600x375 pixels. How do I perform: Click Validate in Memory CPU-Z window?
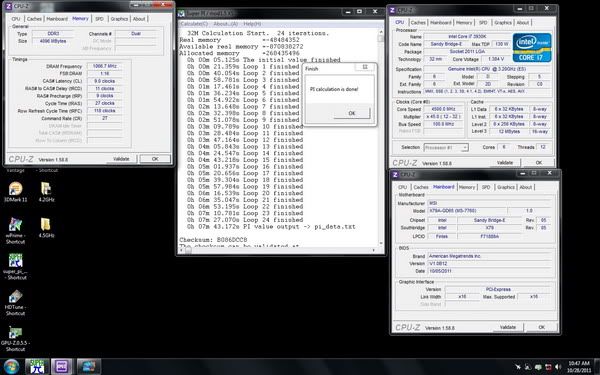(x=121, y=159)
